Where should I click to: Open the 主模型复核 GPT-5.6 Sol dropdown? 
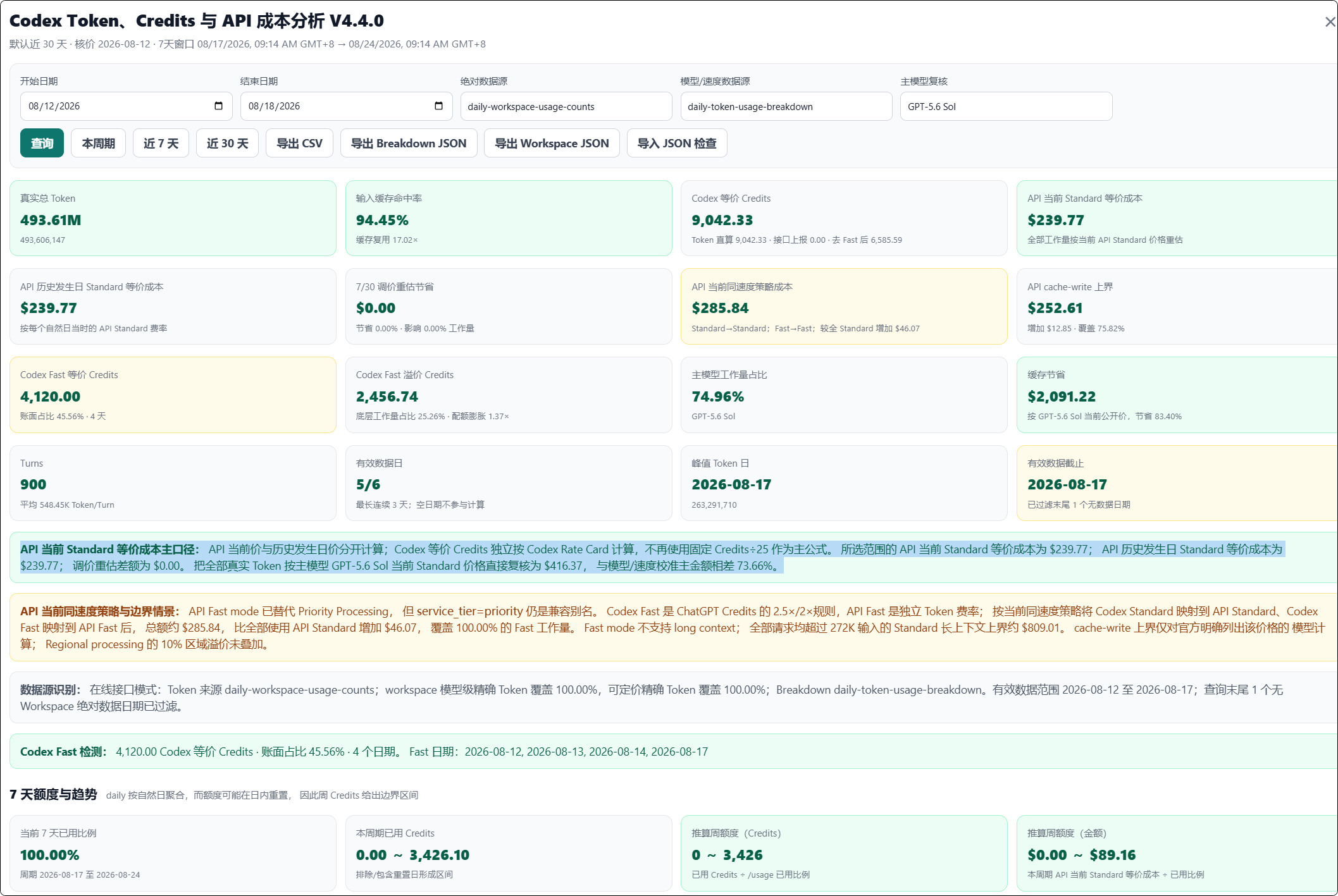1006,106
